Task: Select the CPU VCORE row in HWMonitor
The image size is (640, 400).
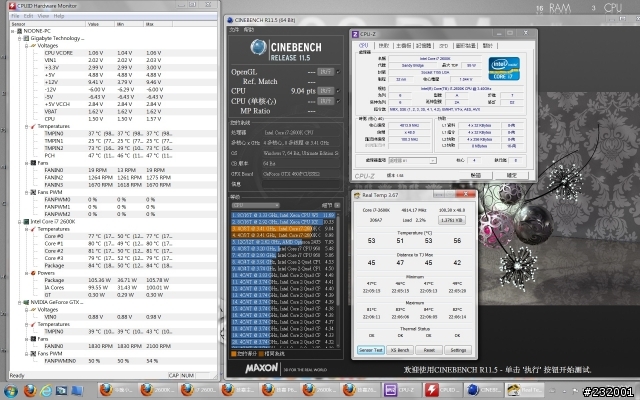Action: click(113, 53)
